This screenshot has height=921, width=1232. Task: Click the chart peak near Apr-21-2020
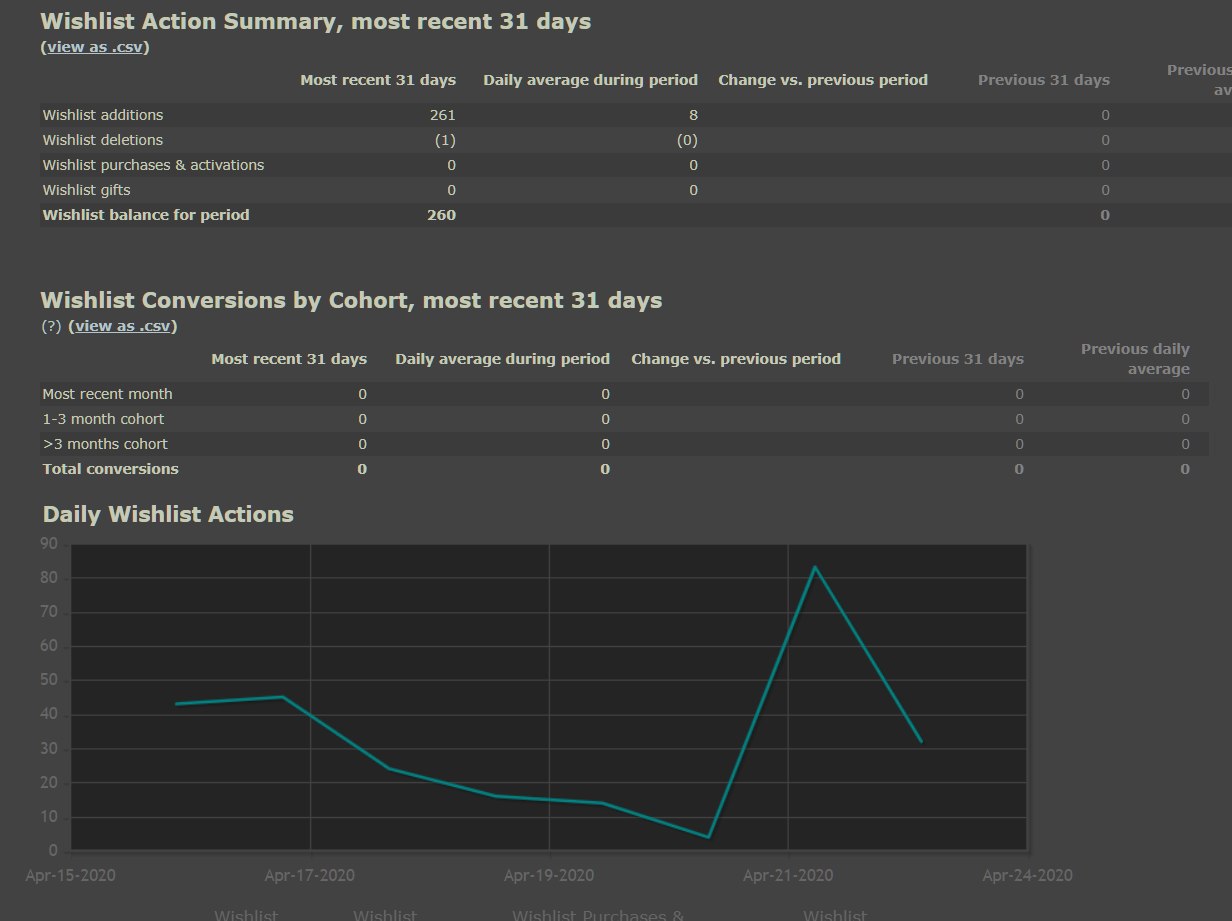click(815, 567)
